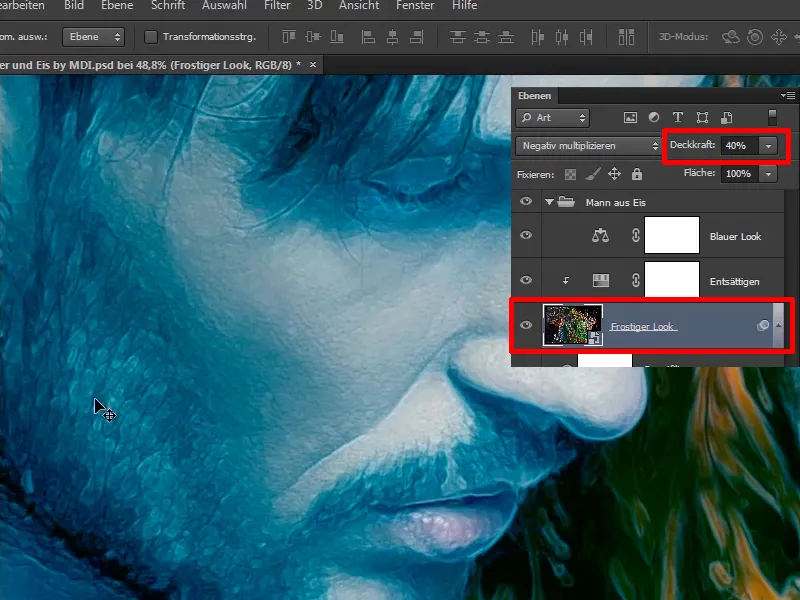Screen dimensions: 800x600
Task: Align top edges of layers
Action: pyautogui.click(x=289, y=37)
